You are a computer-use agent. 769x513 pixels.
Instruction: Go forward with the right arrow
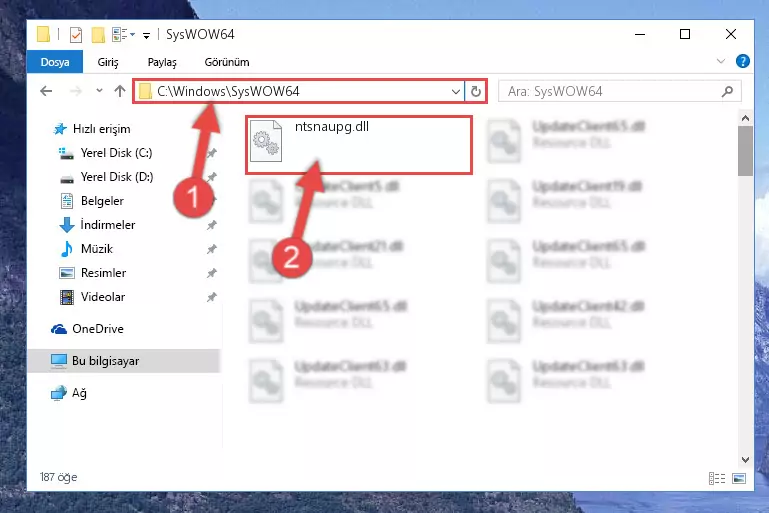tap(76, 91)
